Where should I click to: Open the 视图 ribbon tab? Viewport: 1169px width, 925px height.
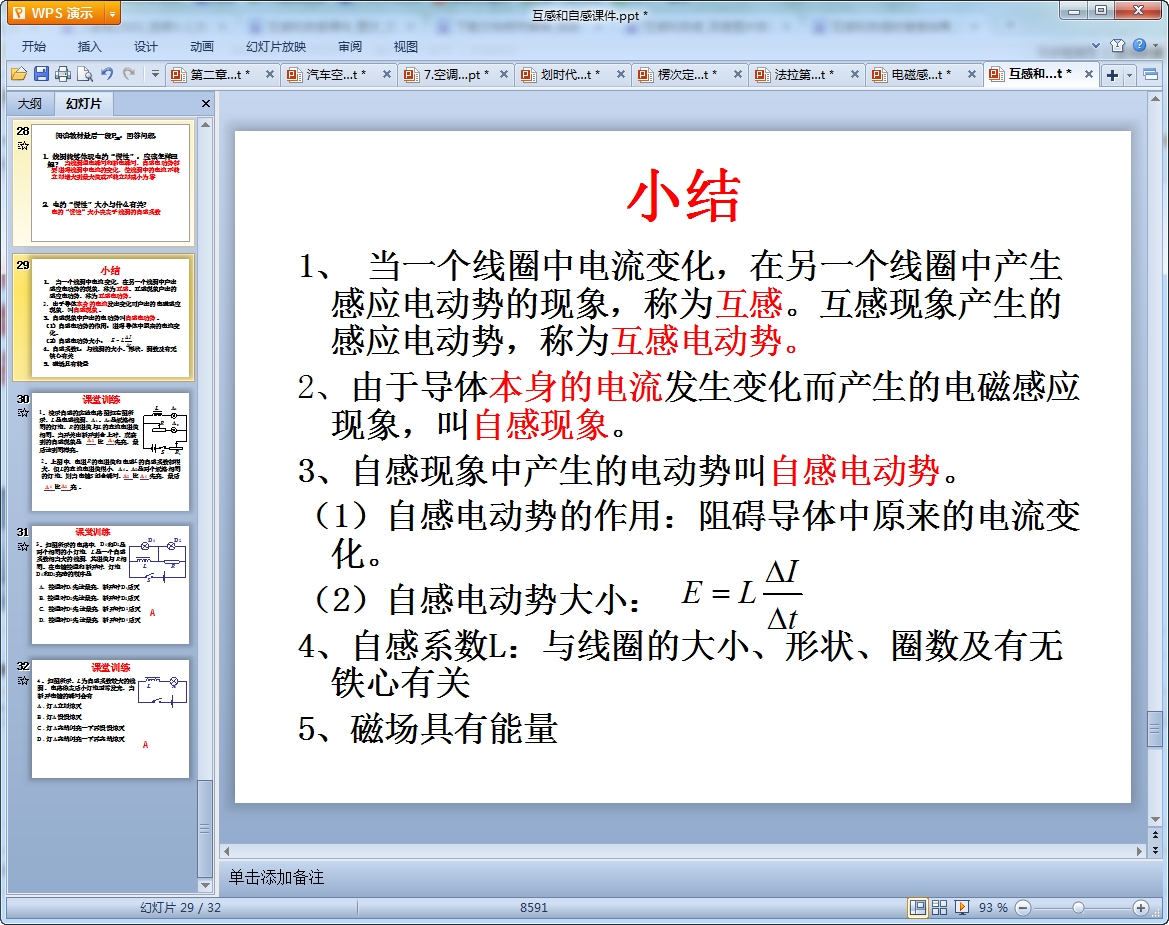point(406,46)
